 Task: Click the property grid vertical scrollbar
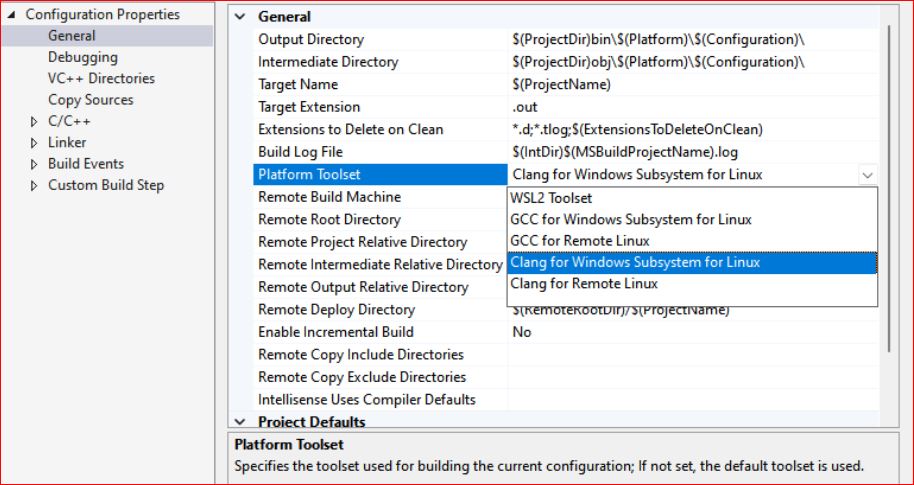tap(889, 189)
